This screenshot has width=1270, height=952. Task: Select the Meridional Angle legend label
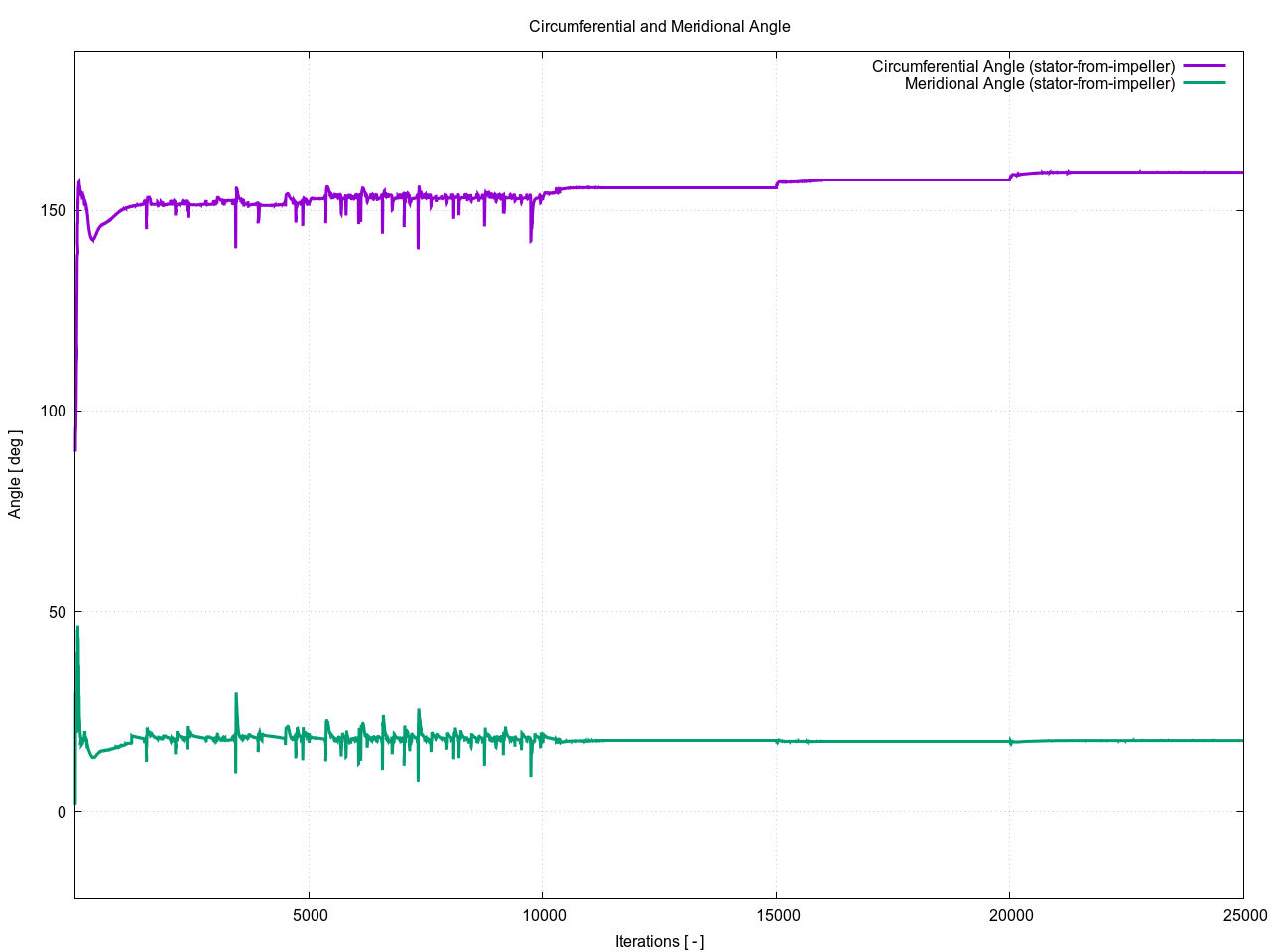[x=1039, y=84]
